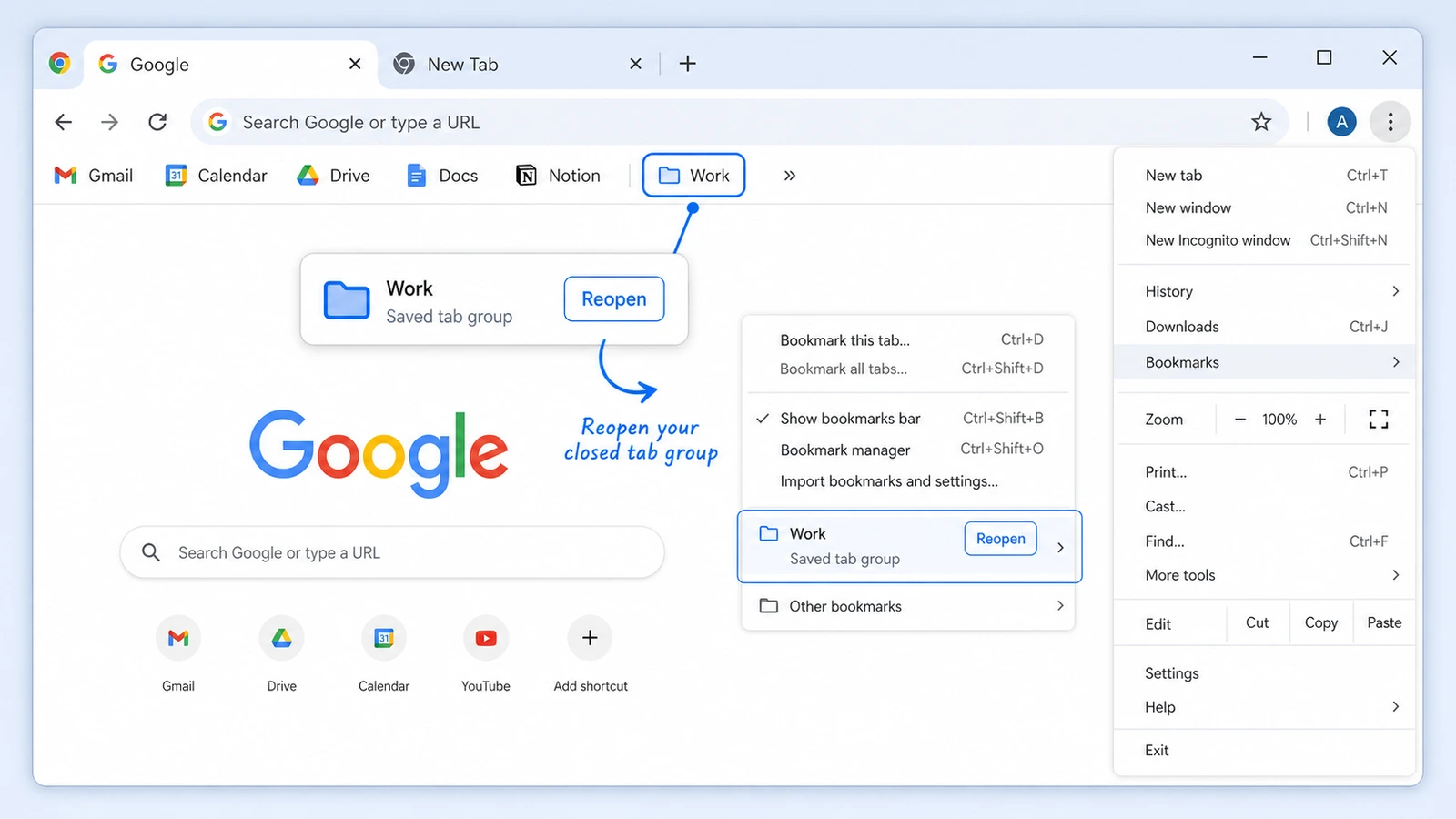1456x819 pixels.
Task: Close the Google tab
Action: pos(355,64)
